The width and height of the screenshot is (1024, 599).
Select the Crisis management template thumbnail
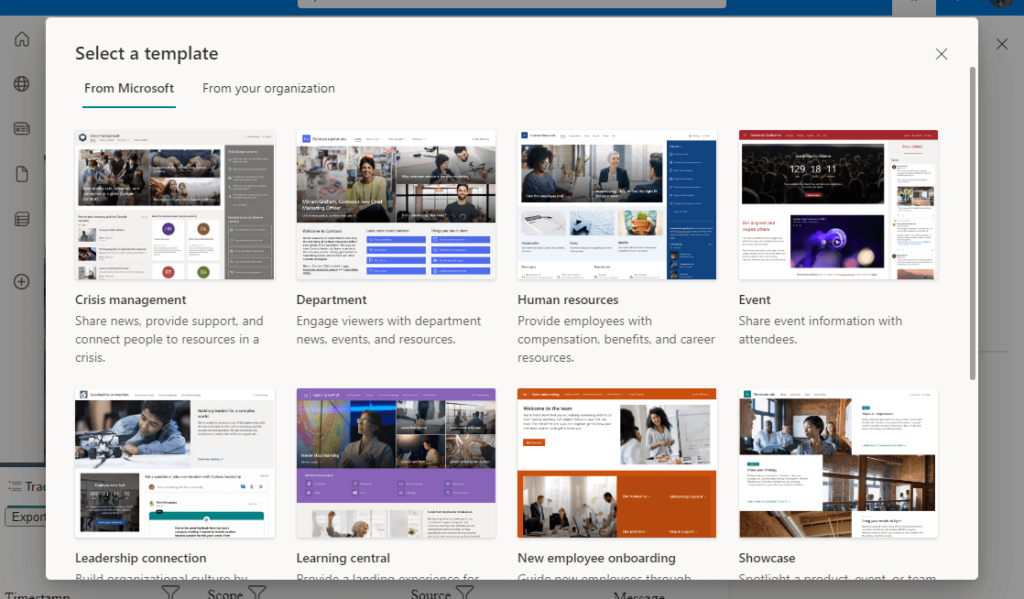tap(174, 205)
